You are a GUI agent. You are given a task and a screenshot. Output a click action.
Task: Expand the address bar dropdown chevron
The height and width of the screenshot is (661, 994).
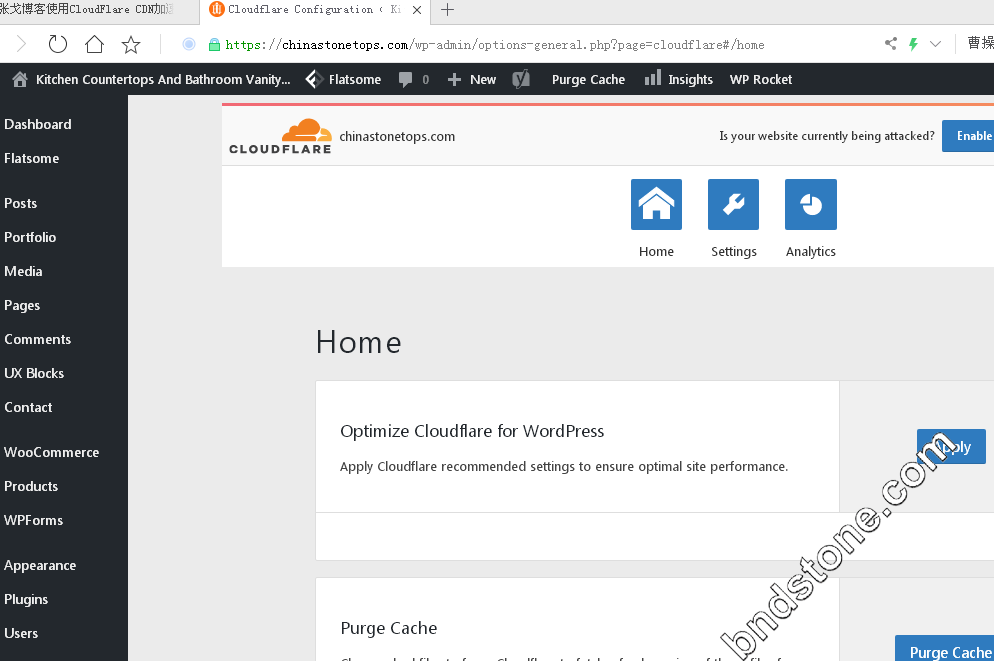(935, 44)
